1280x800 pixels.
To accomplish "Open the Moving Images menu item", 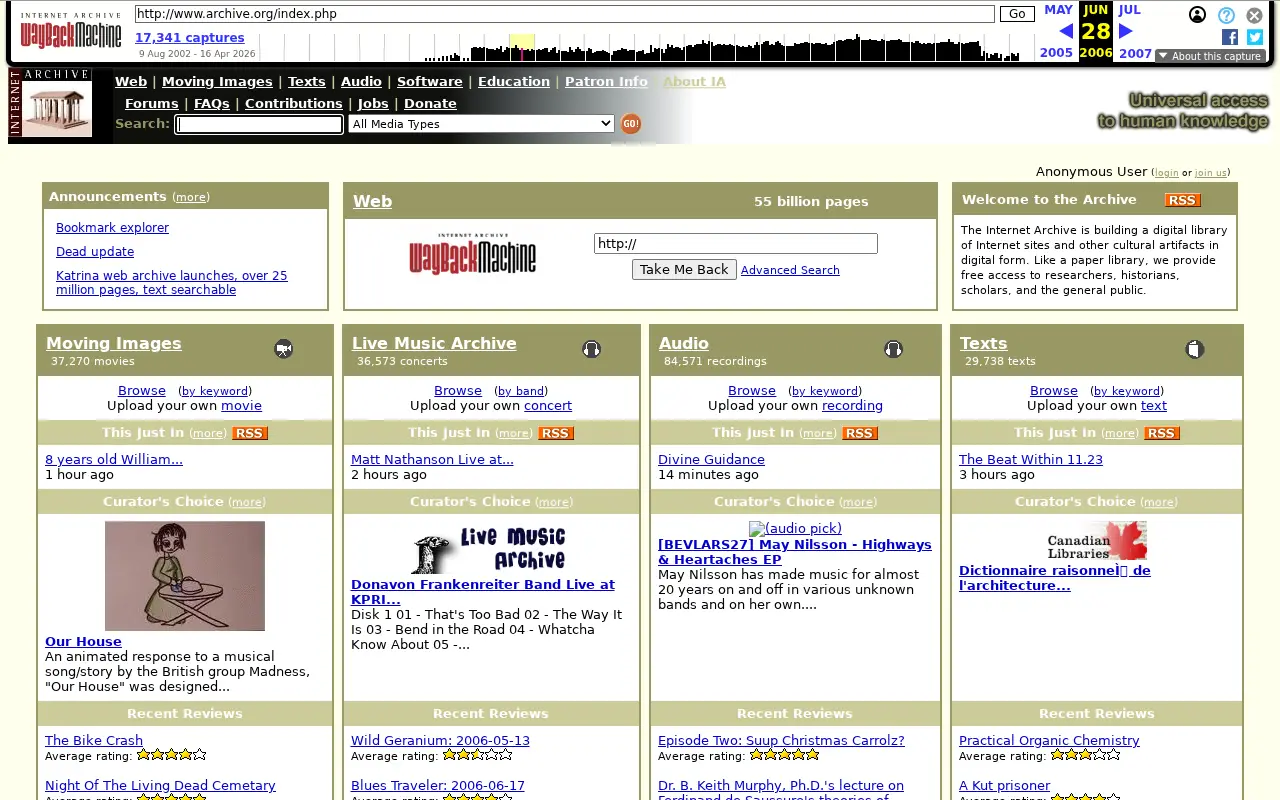I will tap(217, 82).
